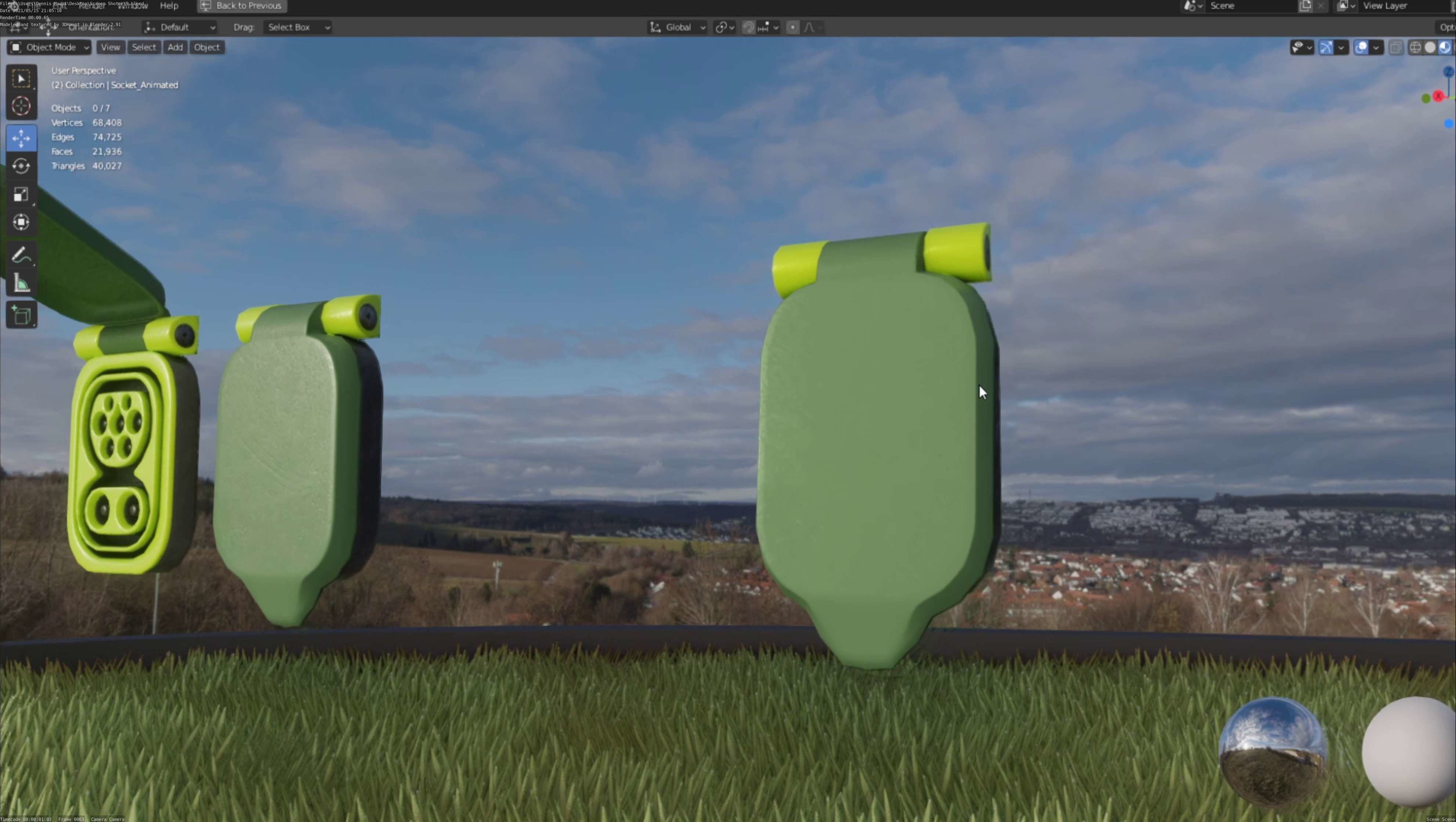The height and width of the screenshot is (822, 1456).
Task: Click the Vertices count "68,408"
Action: (107, 123)
